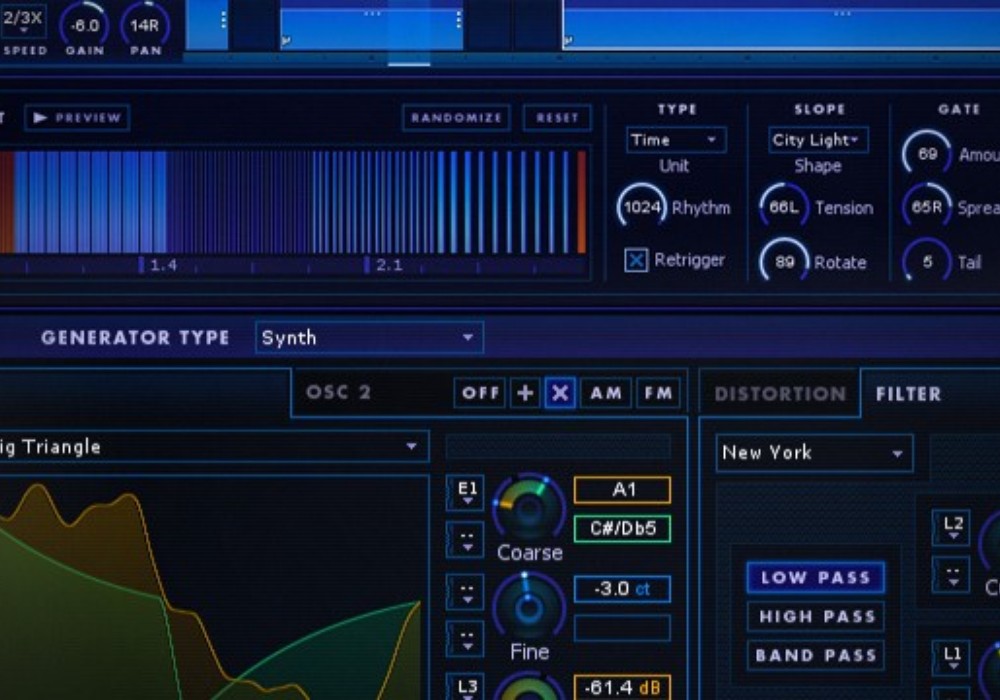
Task: Open the Generator Type Synth dropdown
Action: pos(369,338)
